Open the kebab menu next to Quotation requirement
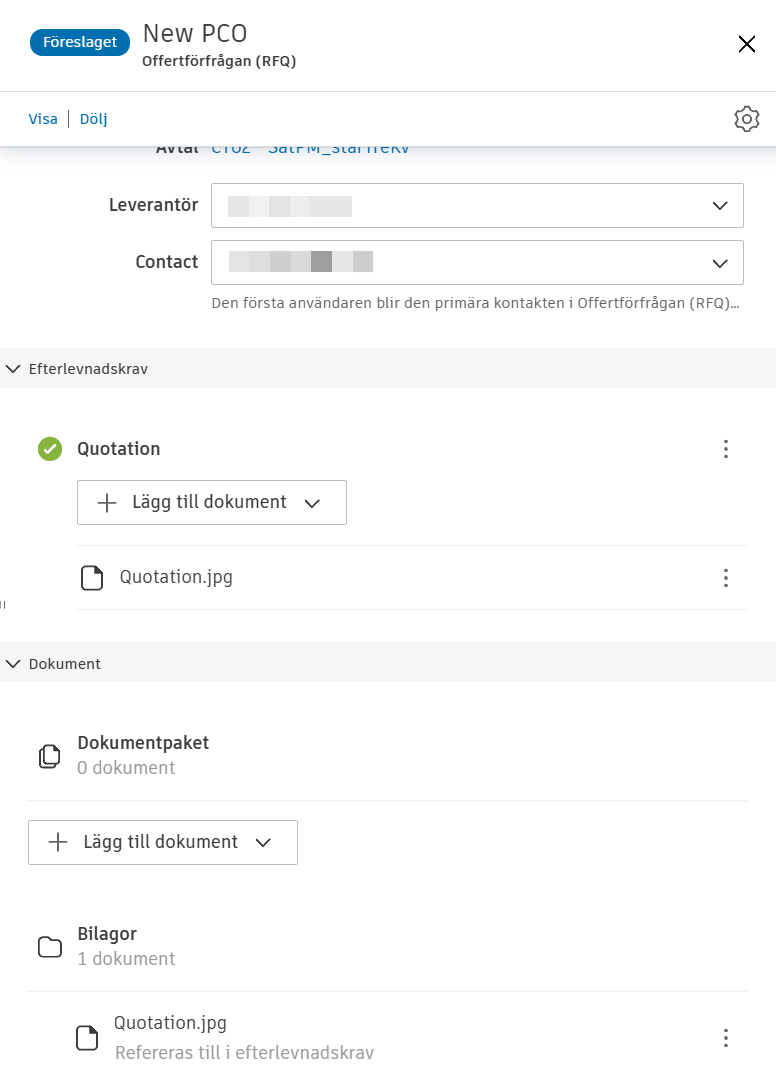776x1070 pixels. [x=726, y=449]
